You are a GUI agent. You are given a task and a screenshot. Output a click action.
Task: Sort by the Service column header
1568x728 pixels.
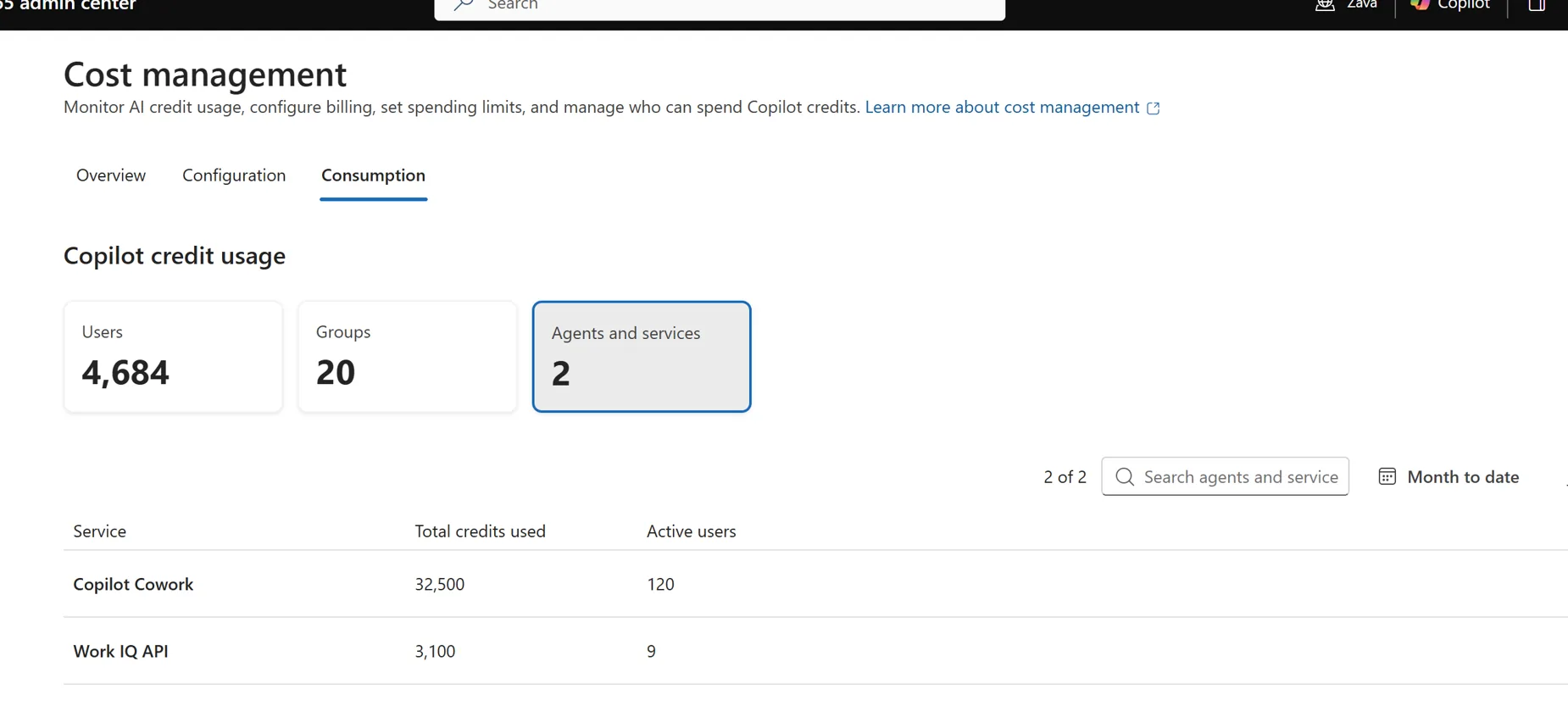100,531
